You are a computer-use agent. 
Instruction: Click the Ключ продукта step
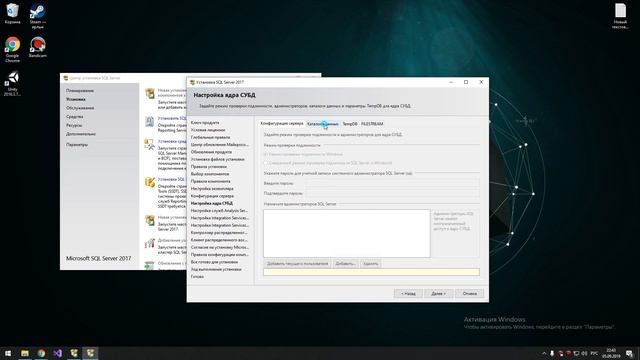pyautogui.click(x=205, y=122)
